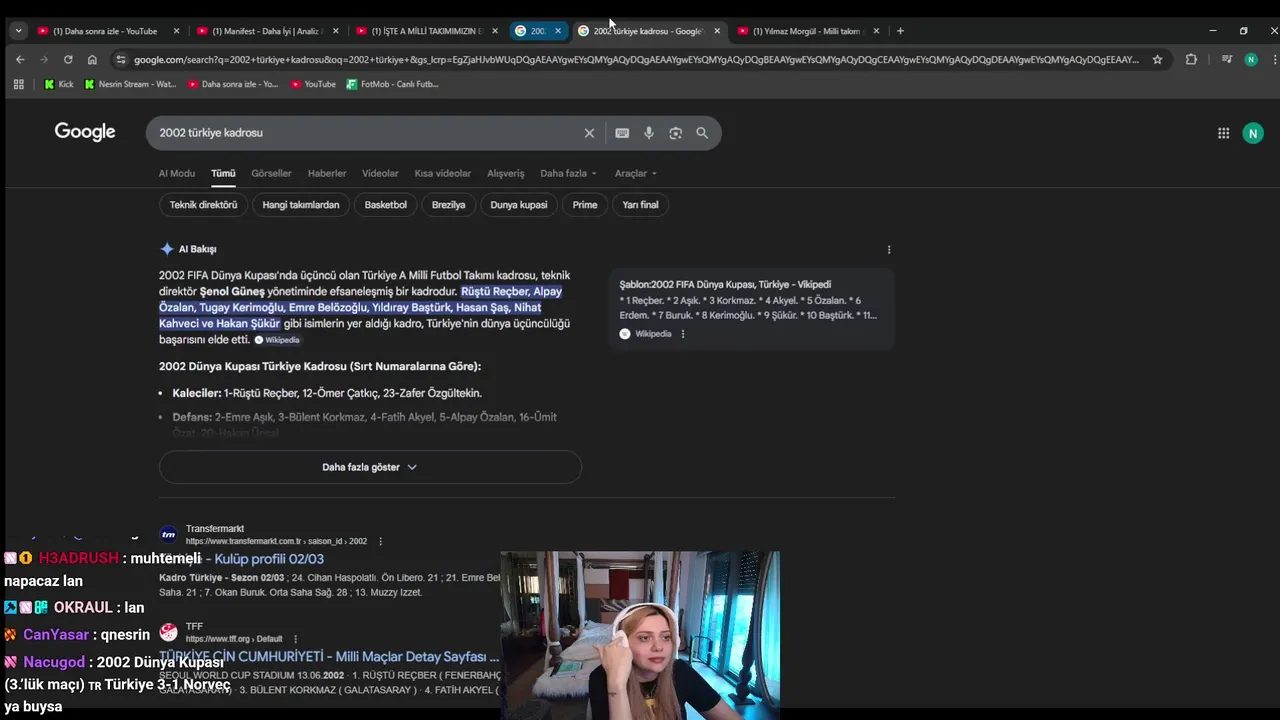Viewport: 1280px width, 720px height.
Task: Open media controls icon in toolbar
Action: click(1227, 59)
